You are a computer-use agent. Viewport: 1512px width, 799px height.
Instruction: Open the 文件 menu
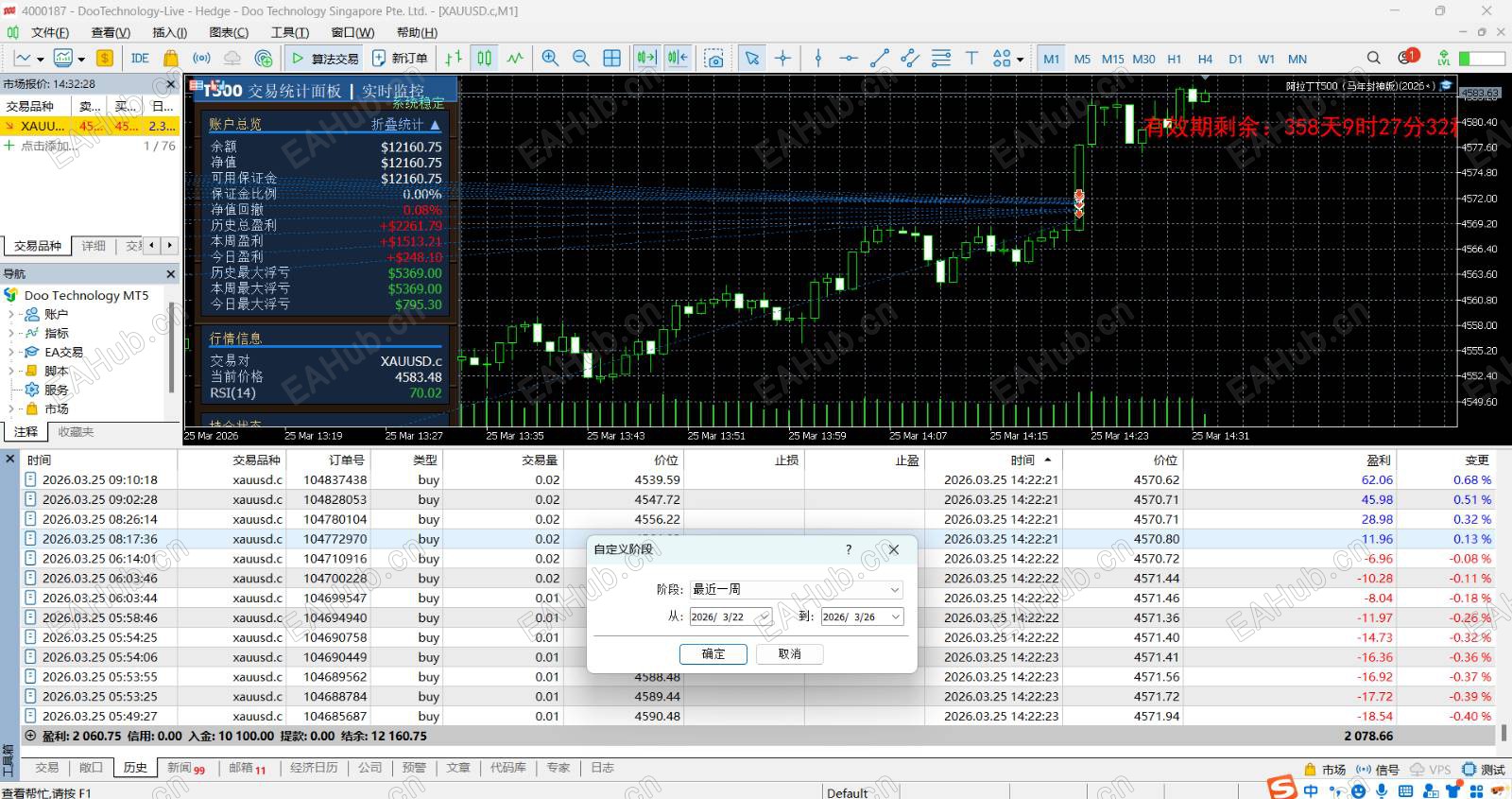(x=50, y=32)
